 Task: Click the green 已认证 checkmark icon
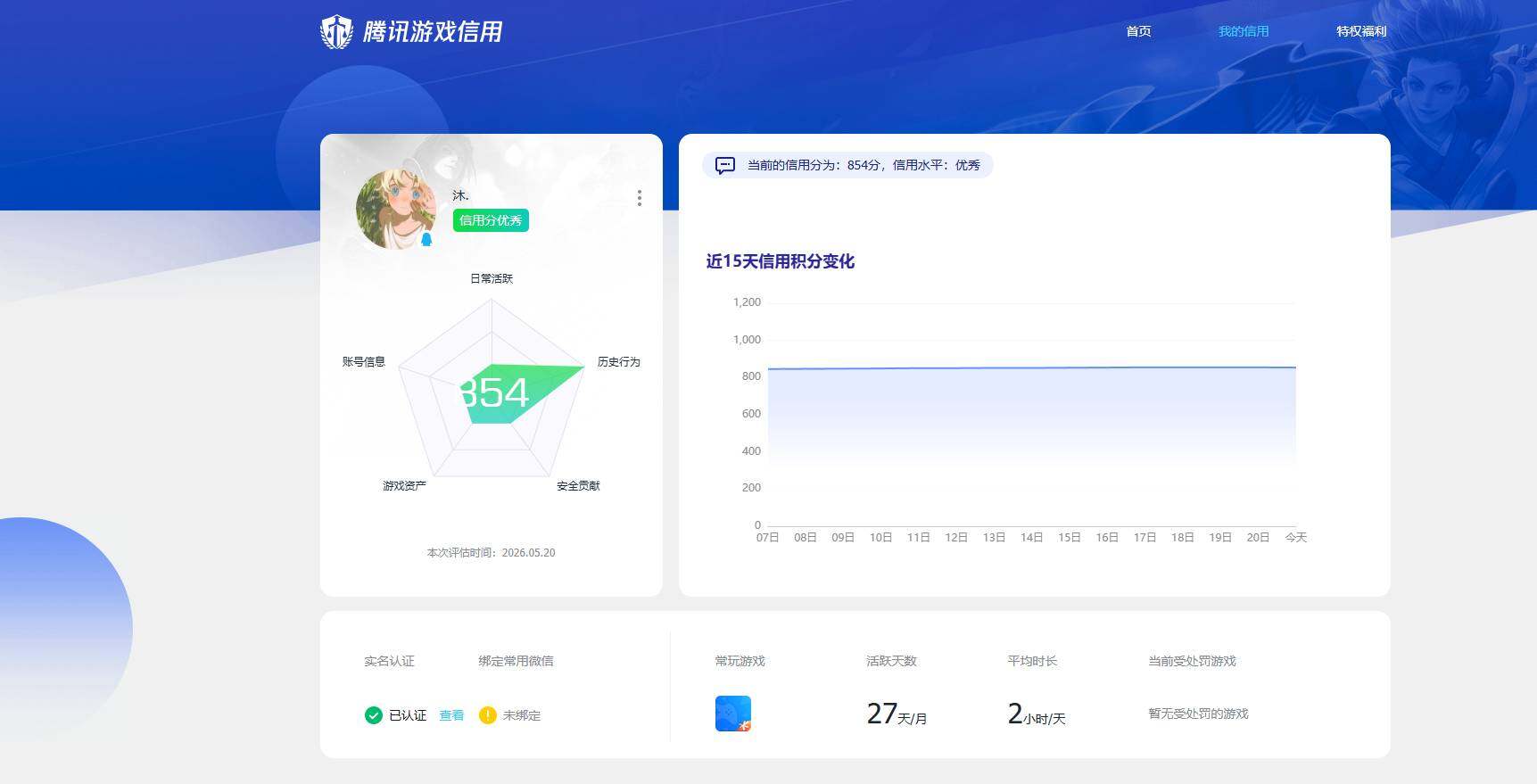374,715
